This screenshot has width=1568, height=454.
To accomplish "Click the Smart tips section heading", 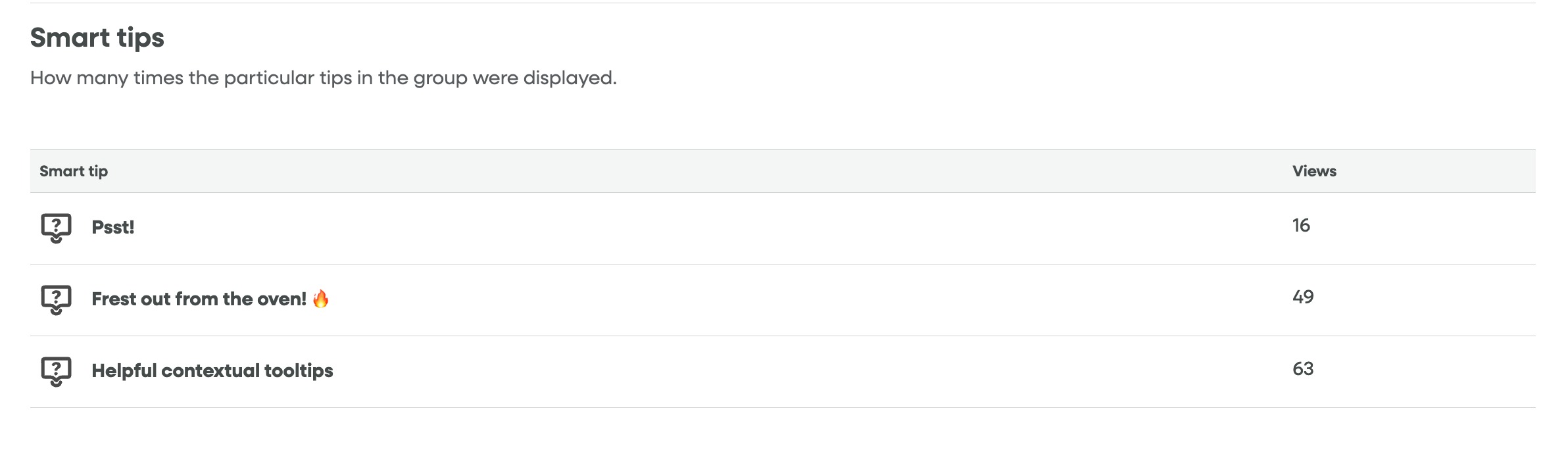I will click(97, 38).
